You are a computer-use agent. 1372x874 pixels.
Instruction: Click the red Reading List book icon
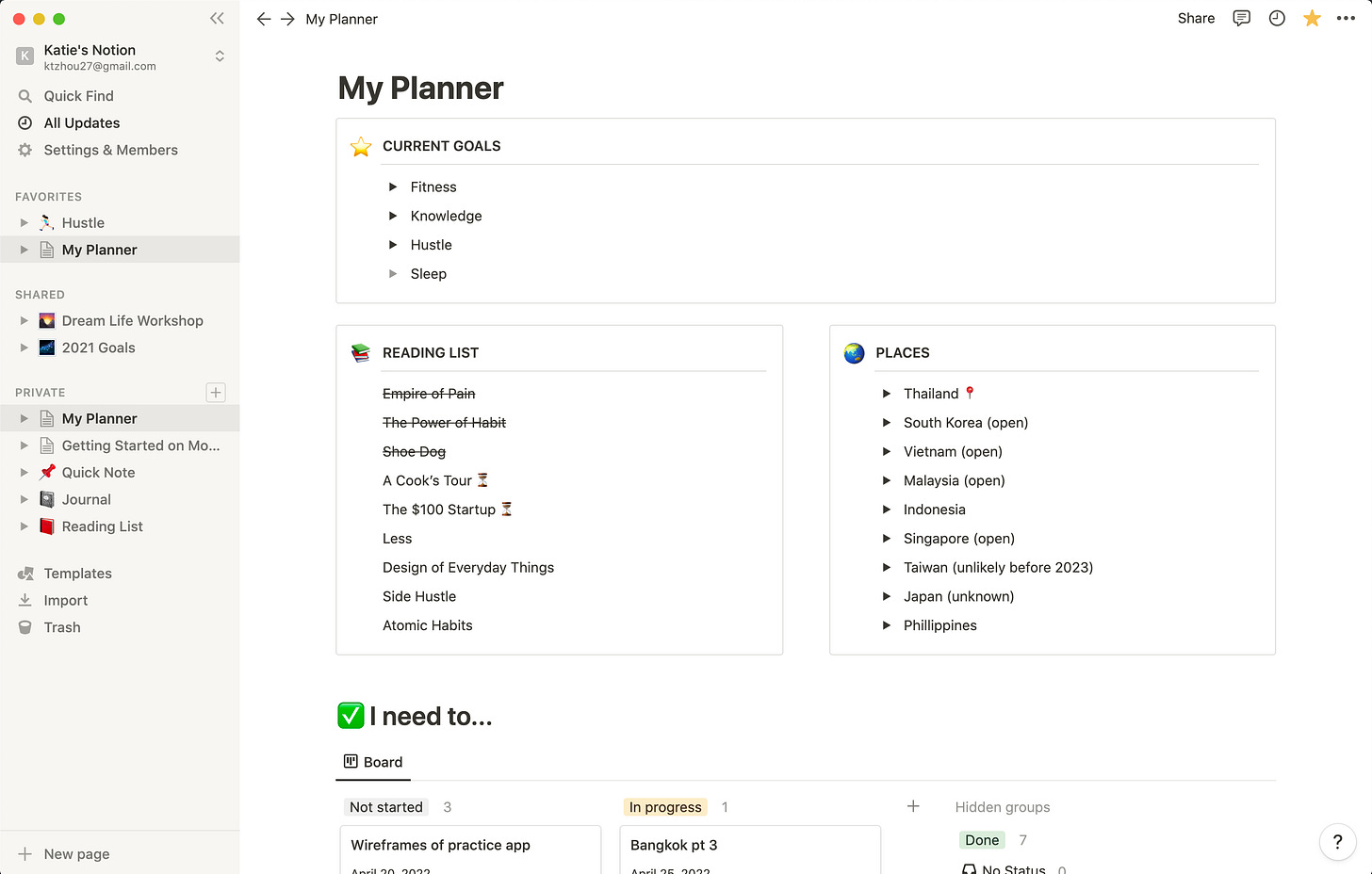click(x=47, y=526)
